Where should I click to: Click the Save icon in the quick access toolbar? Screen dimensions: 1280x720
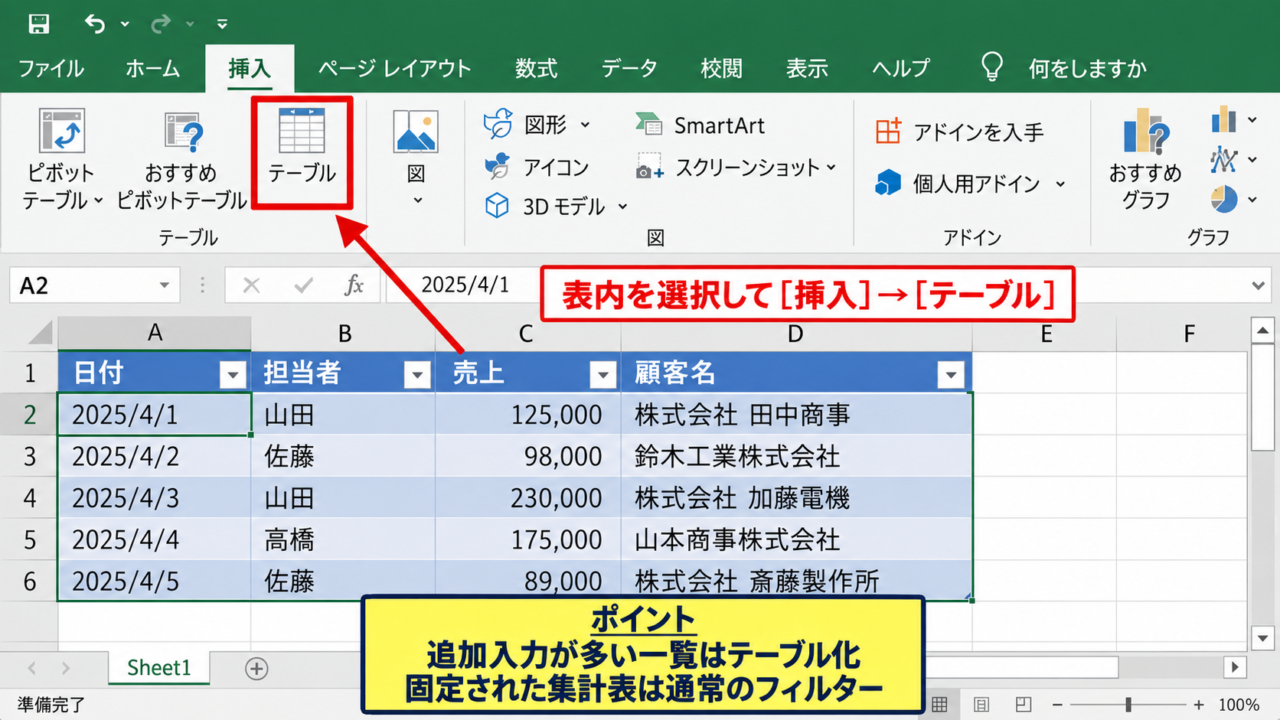39,24
